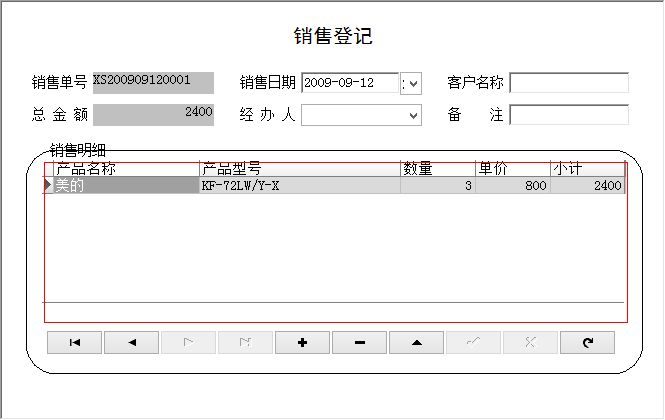Click the 产品名称 column header
The image size is (665, 420).
click(126, 169)
